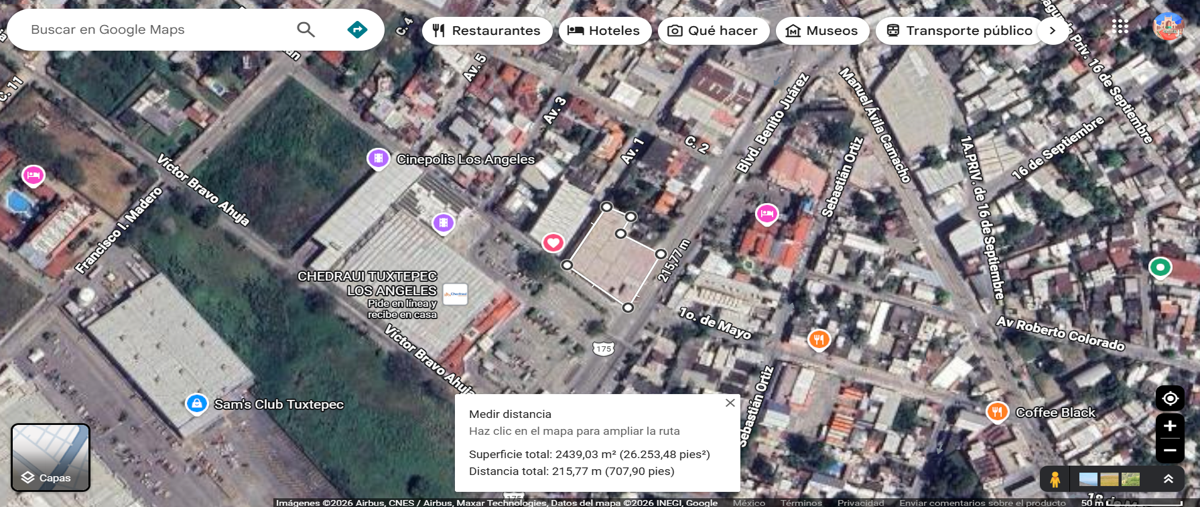Expand more category chips with the arrow
Image resolution: width=1200 pixels, height=507 pixels.
coord(1051,31)
